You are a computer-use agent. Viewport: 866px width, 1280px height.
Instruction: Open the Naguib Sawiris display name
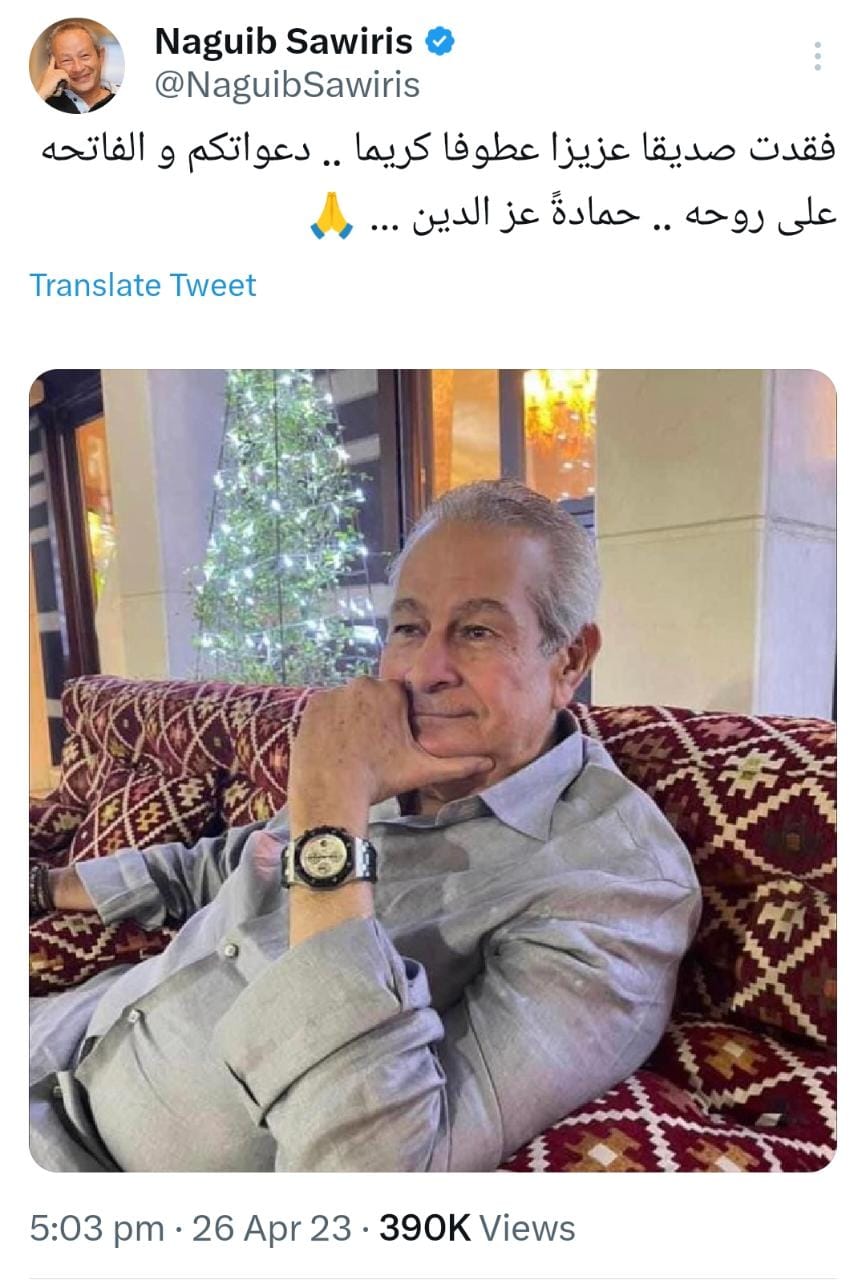283,42
